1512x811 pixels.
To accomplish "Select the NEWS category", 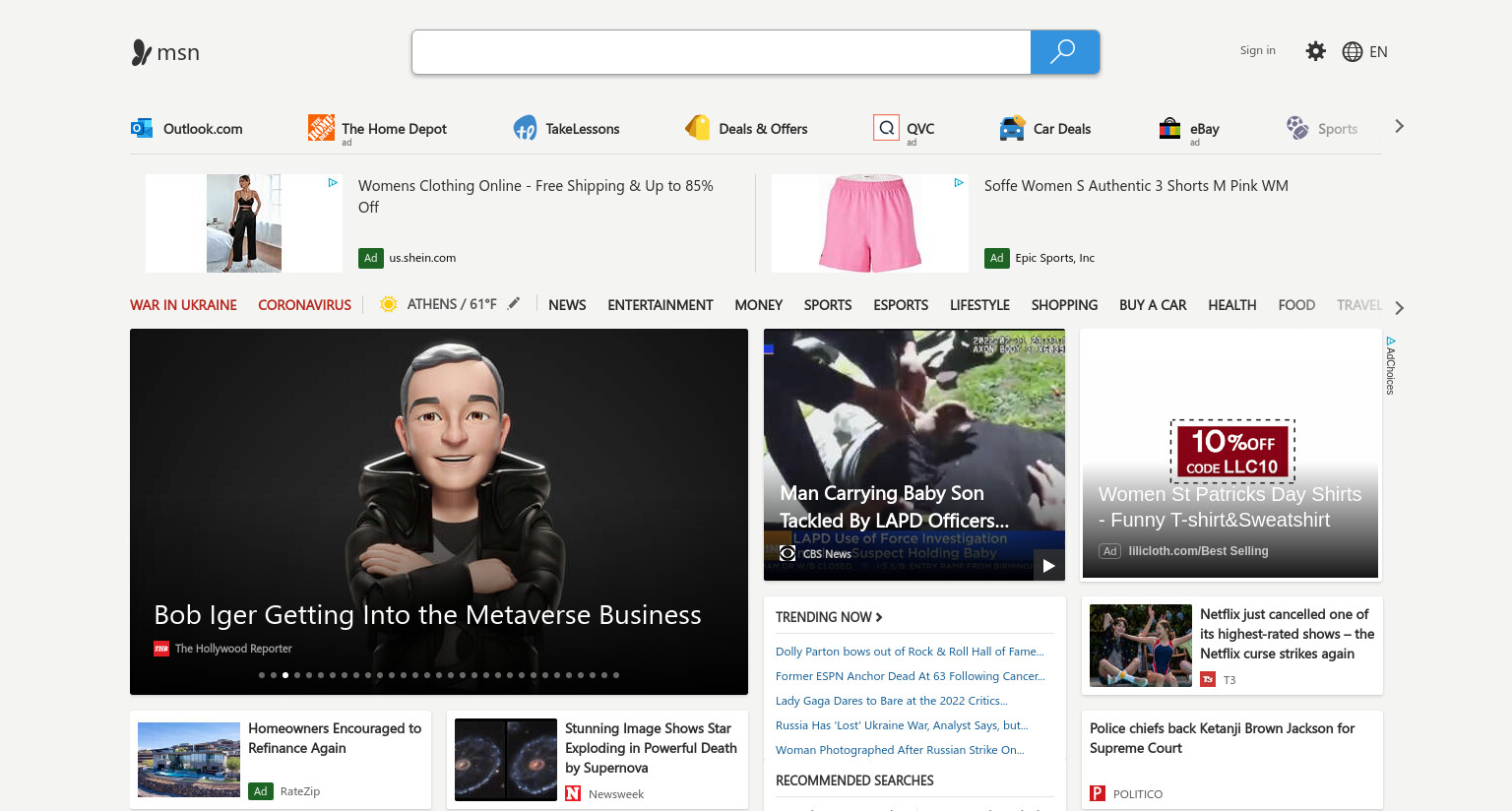I will 567,305.
